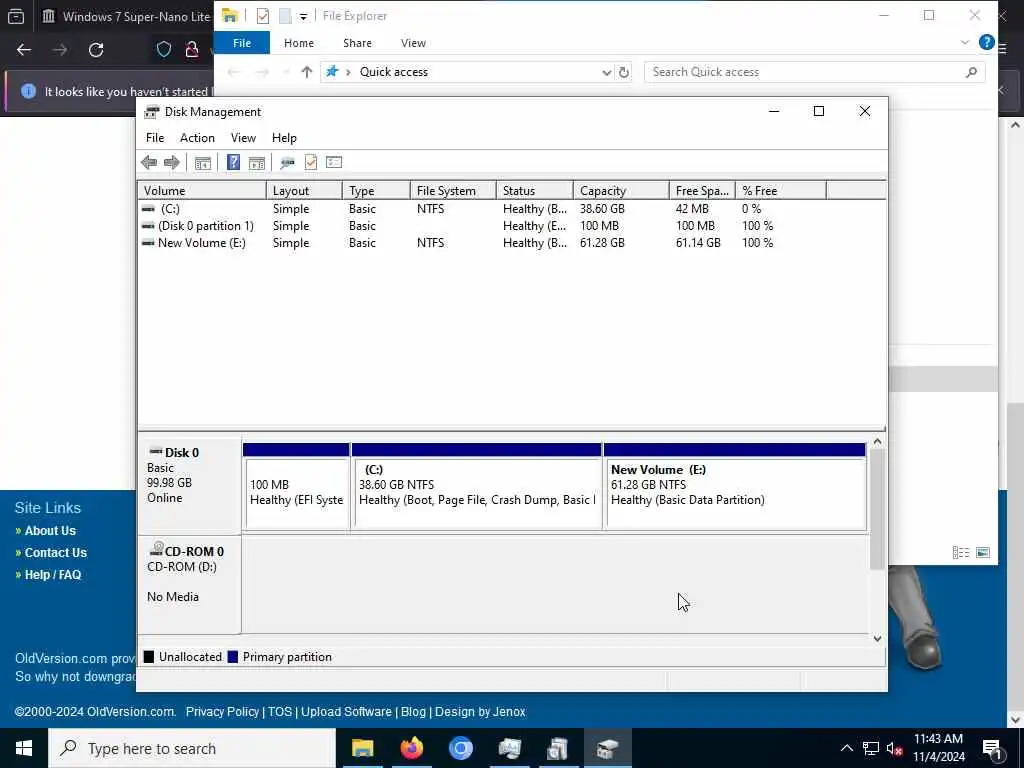Click the browser shield tracking protection icon
The height and width of the screenshot is (768, 1024).
pos(164,50)
